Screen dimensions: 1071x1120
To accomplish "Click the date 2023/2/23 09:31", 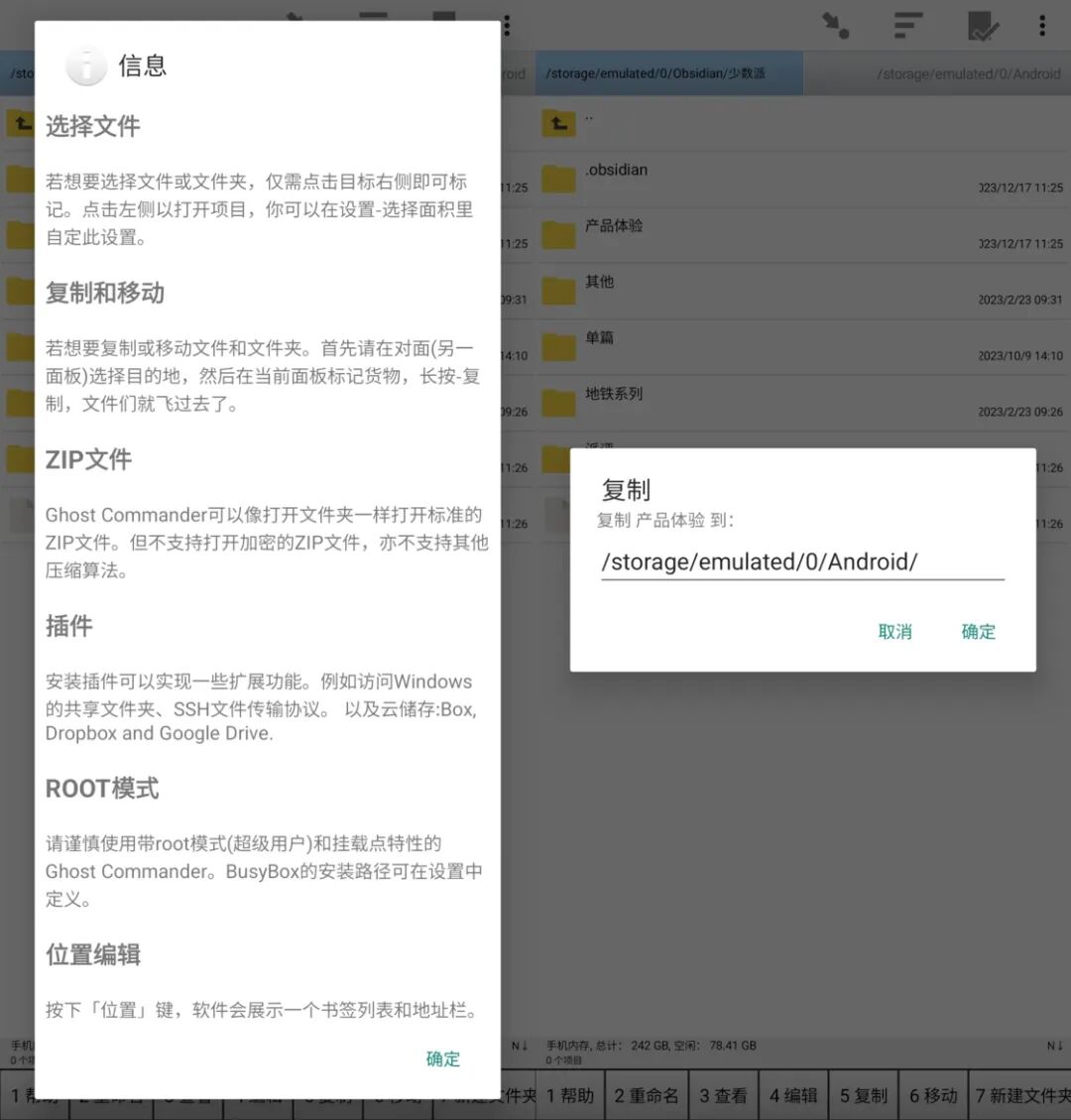I will click(x=1020, y=300).
